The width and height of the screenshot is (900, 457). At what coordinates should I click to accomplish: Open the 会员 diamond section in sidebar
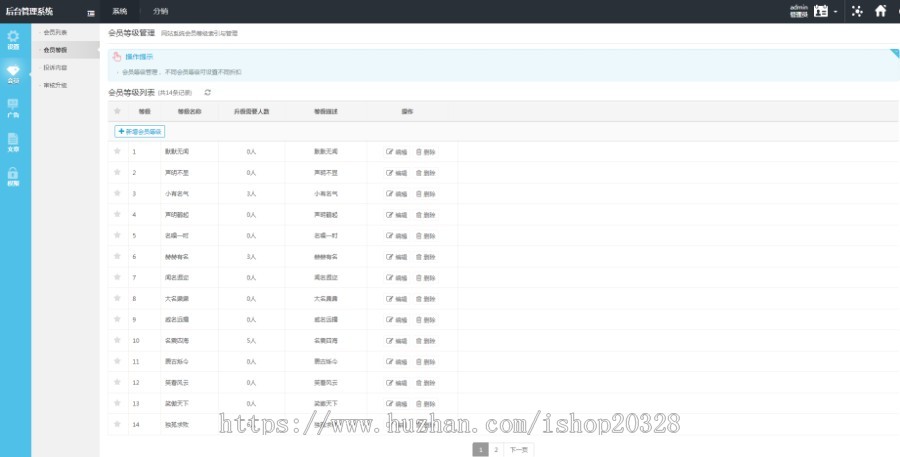tap(13, 74)
